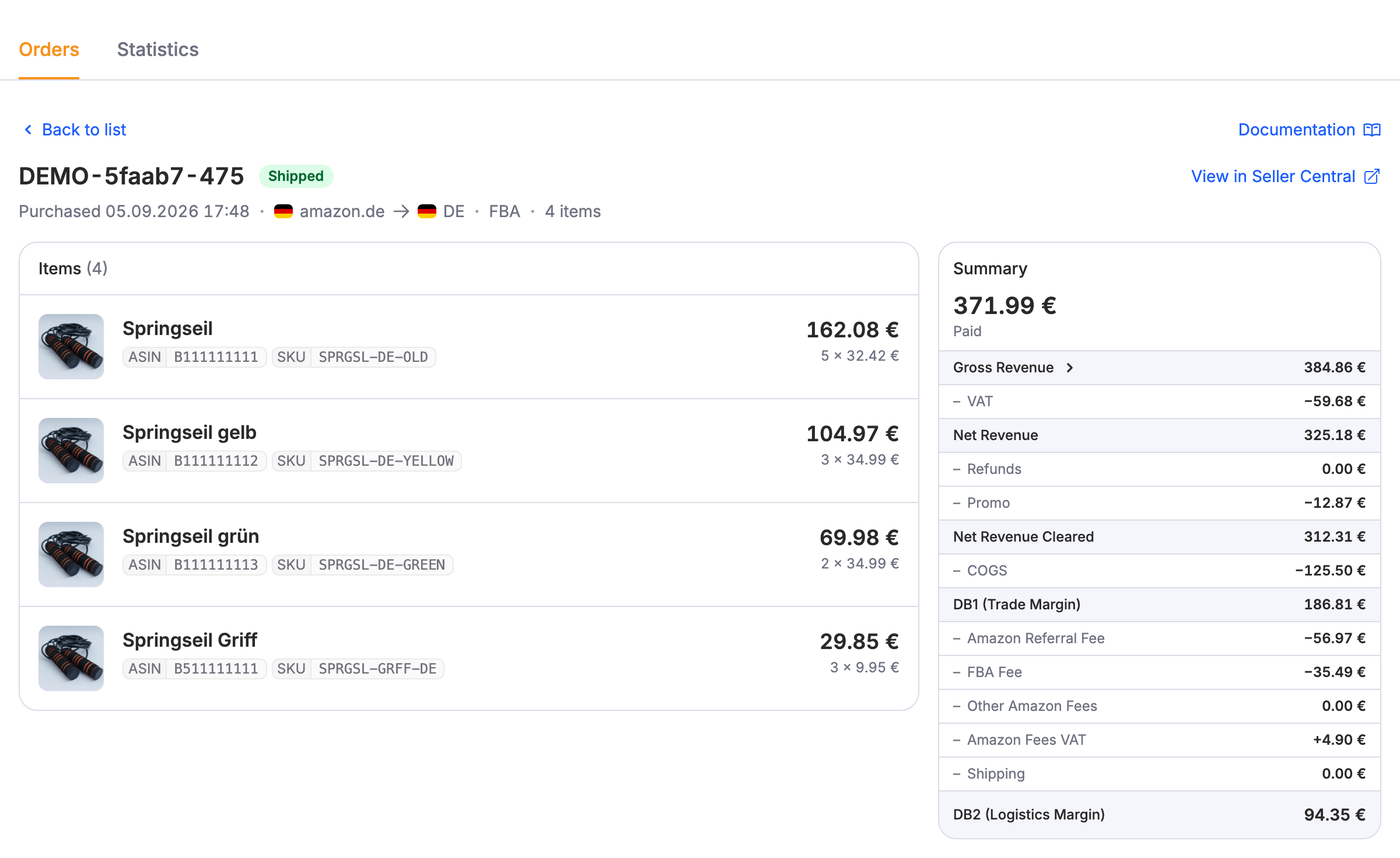Click SKU SPRGSL-DE-OLD tag
This screenshot has width=1400, height=858.
pos(353,357)
